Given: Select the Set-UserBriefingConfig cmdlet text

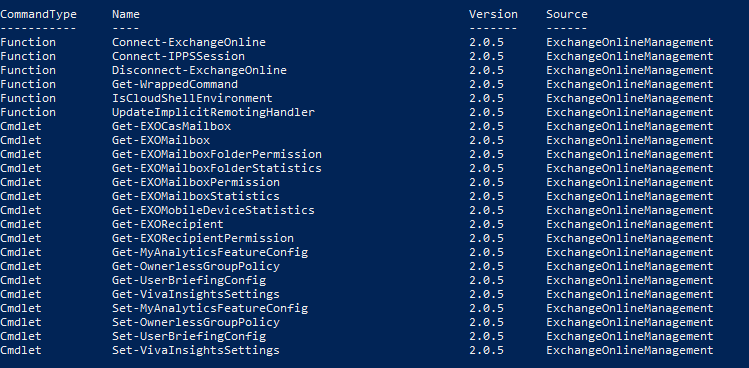Looking at the screenshot, I should tap(189, 336).
